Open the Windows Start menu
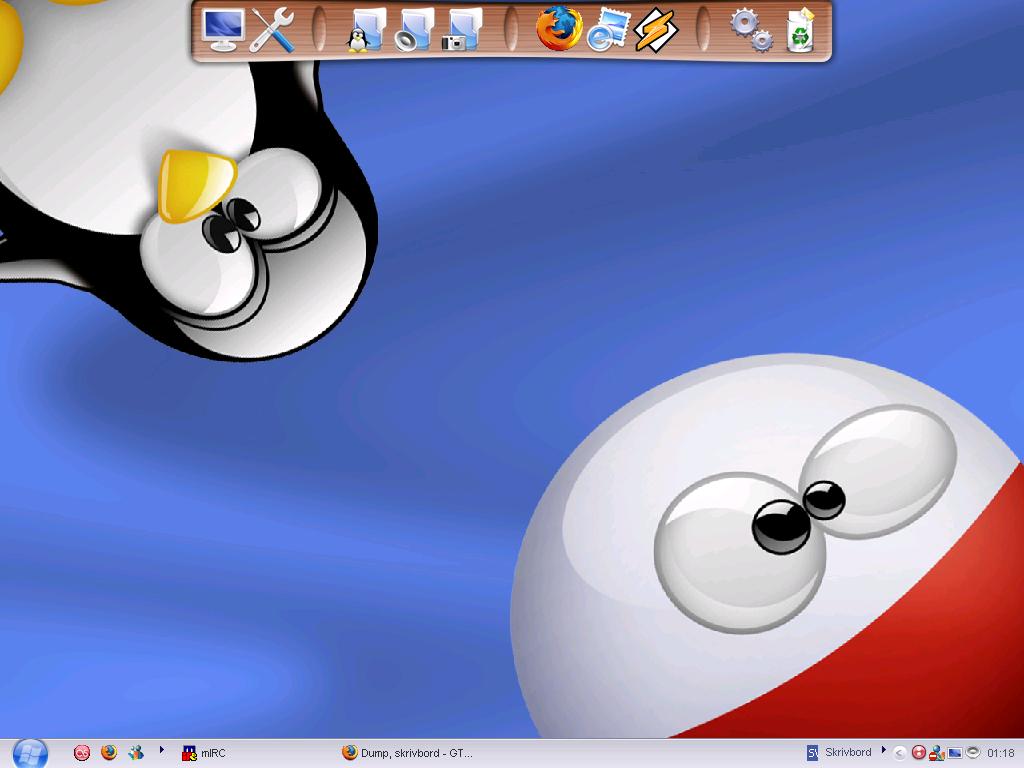1024x768 pixels. [29, 754]
